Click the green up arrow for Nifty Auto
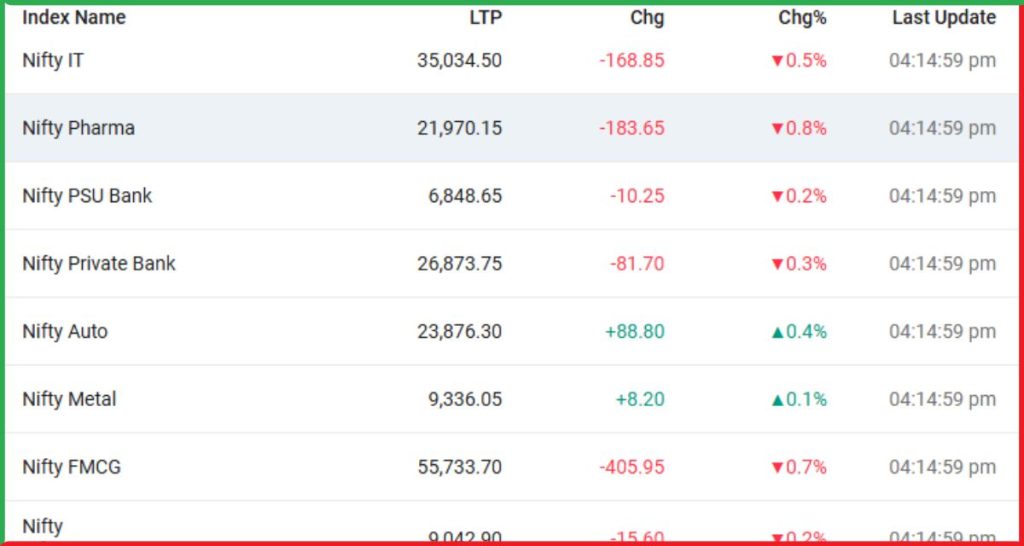 [x=776, y=332]
